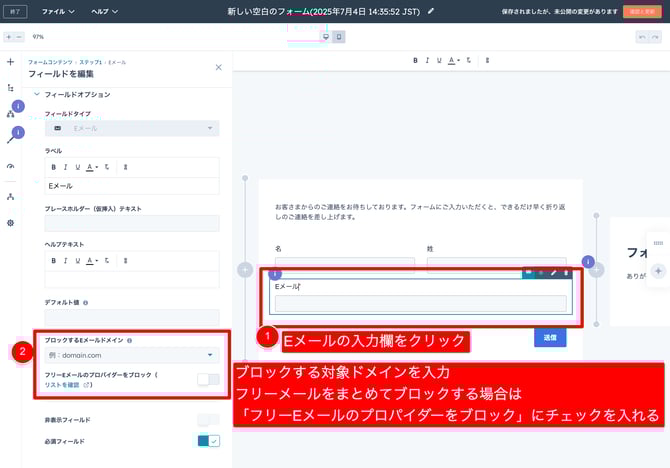This screenshot has height=468, width=670.
Task: Close the フィールドを編集 panel
Action: point(218,68)
